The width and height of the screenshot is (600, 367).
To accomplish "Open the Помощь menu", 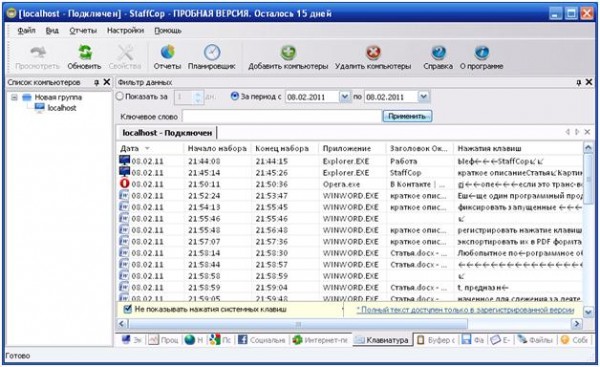I will tap(168, 30).
